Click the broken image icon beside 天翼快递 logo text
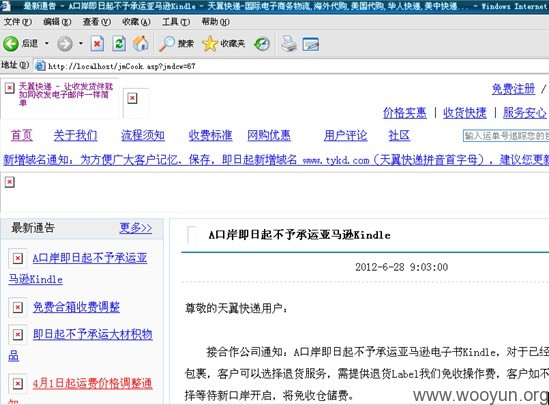The image size is (549, 405). tap(9, 88)
